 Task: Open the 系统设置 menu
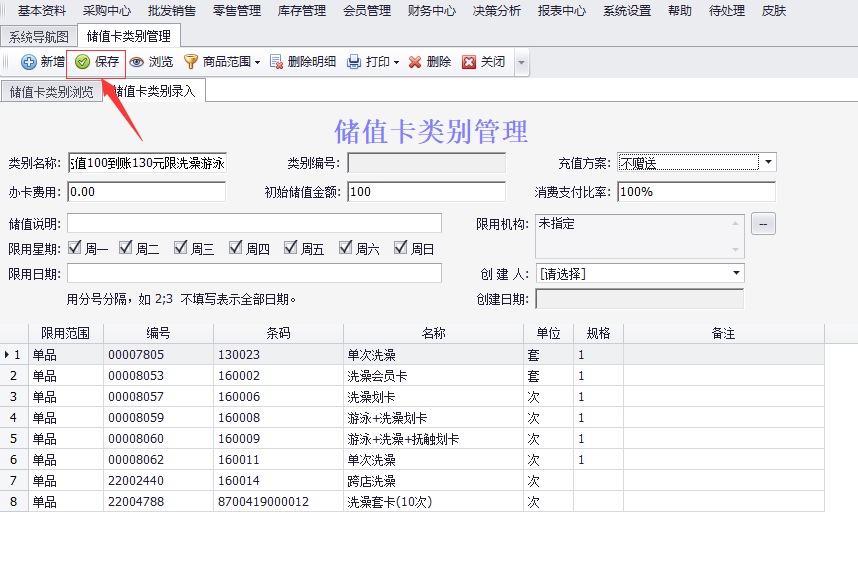click(x=627, y=10)
